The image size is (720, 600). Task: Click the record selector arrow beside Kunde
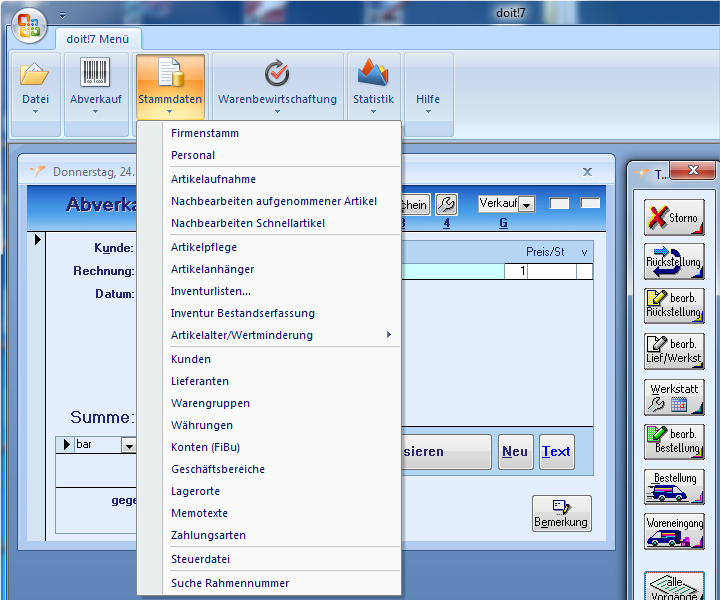click(x=37, y=239)
